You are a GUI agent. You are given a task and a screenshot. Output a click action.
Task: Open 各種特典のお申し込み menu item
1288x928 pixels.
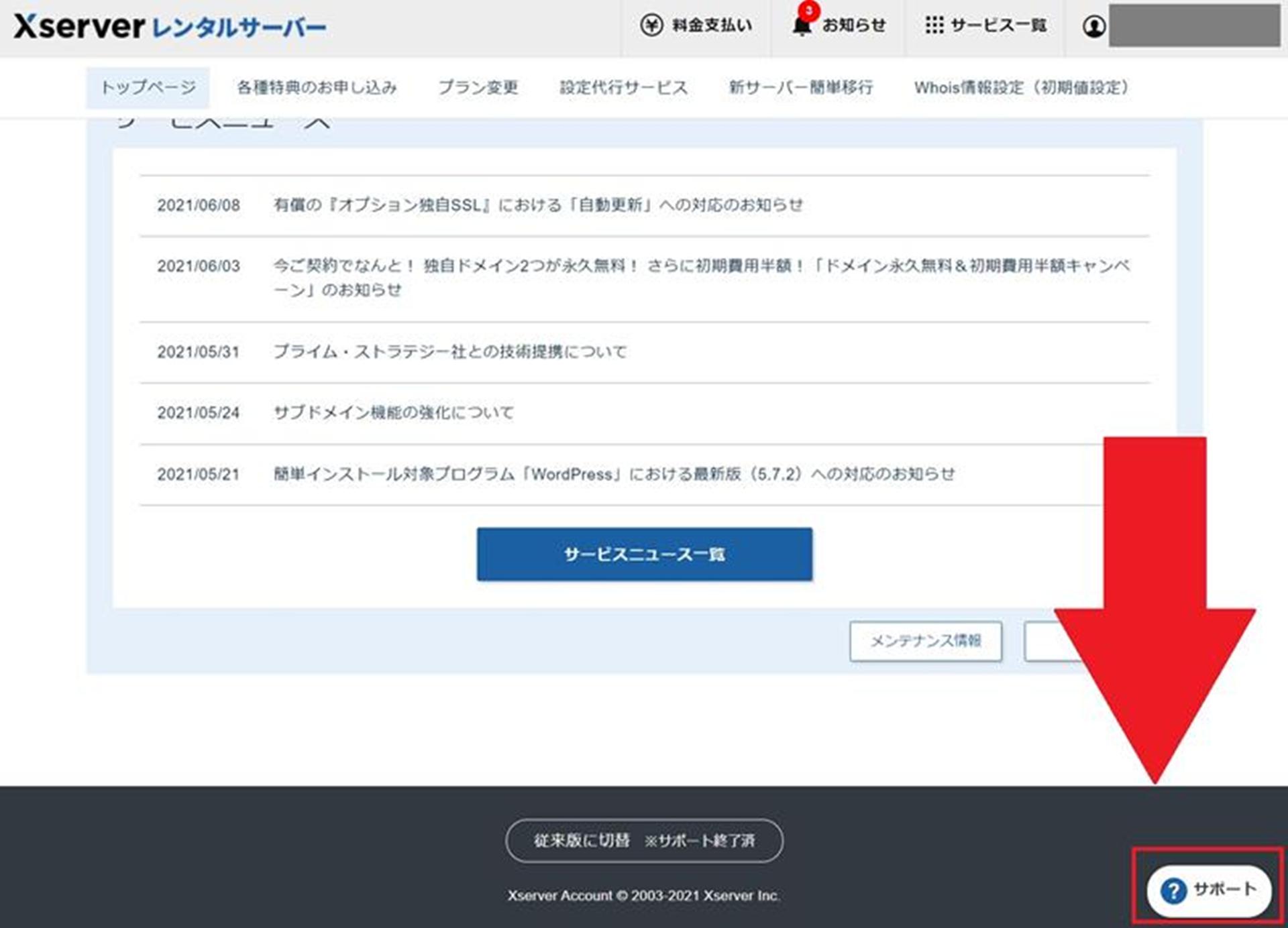(317, 88)
